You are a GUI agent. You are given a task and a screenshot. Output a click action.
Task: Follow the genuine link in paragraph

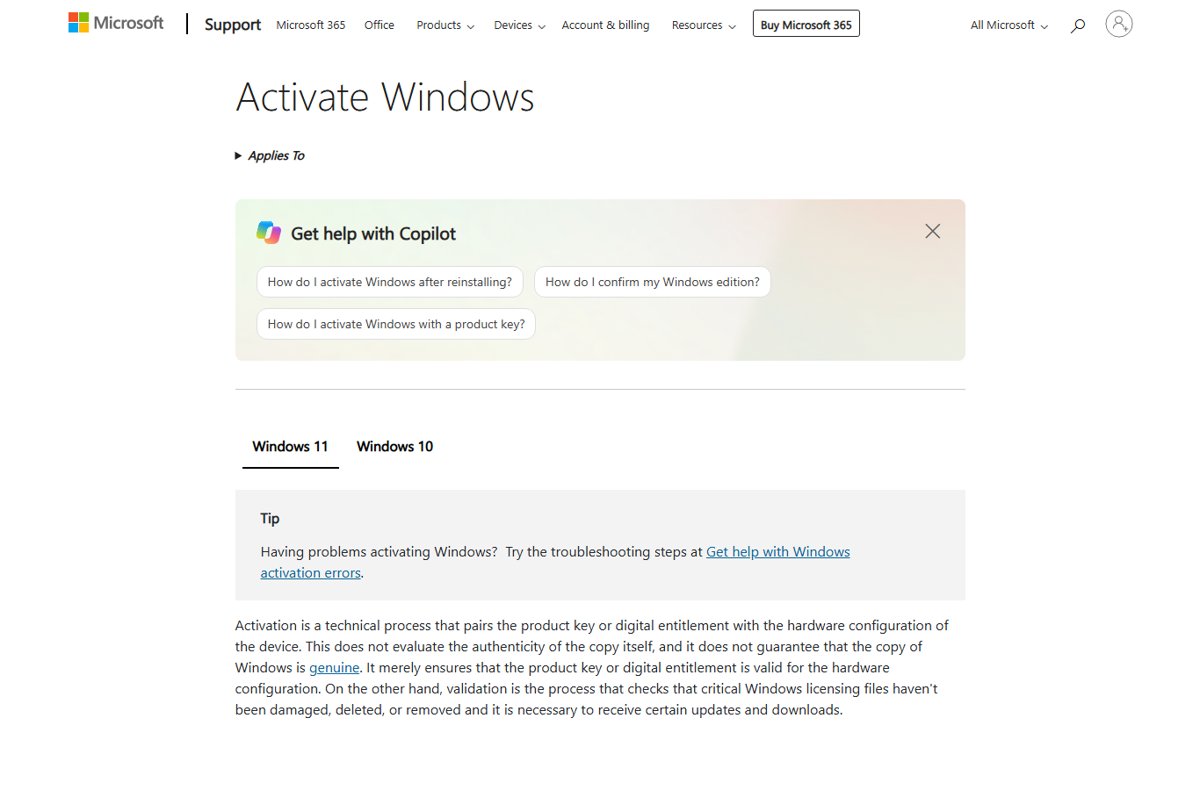point(334,667)
